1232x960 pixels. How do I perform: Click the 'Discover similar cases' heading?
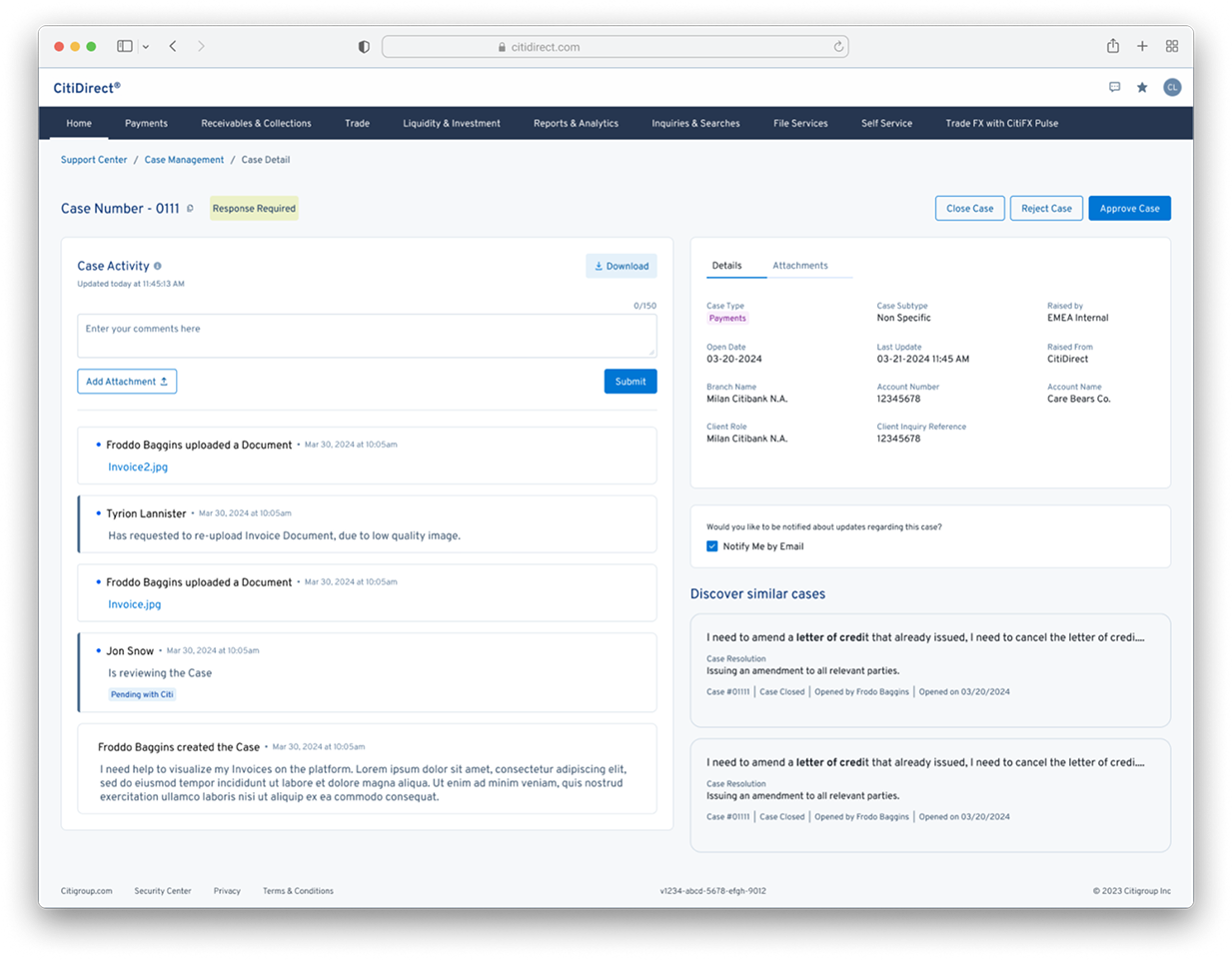coord(757,593)
